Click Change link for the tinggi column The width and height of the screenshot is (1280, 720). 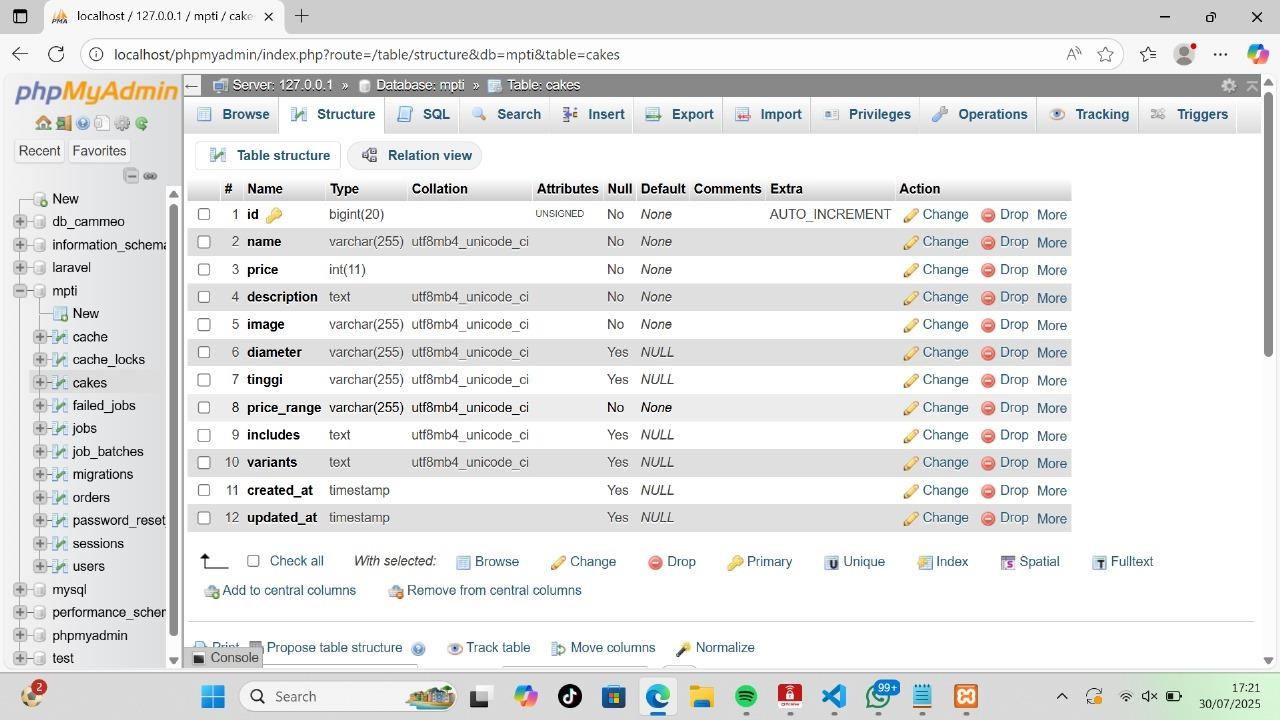936,380
